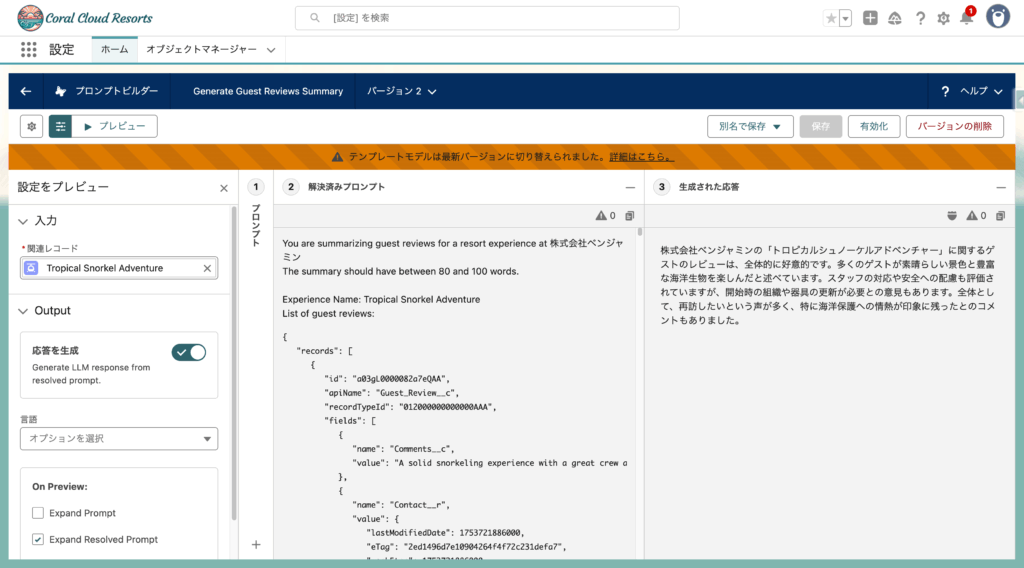Open the user avatar profile menu
Screen dimensions: 1024x568
point(998,17)
